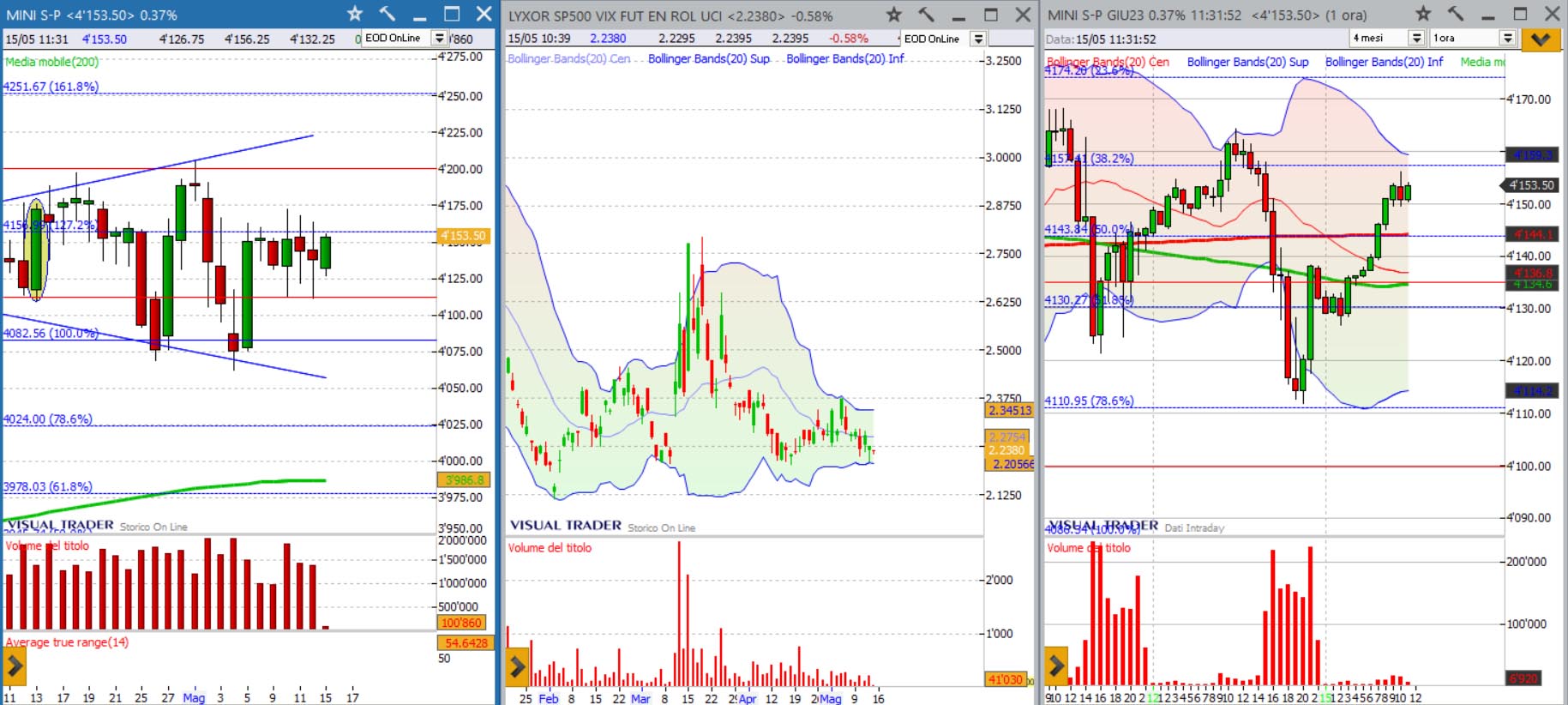This screenshot has height=705, width=1568.
Task: Click the 4251.67 (161.8%) Fibonacci level label
Action: pyautogui.click(x=51, y=87)
